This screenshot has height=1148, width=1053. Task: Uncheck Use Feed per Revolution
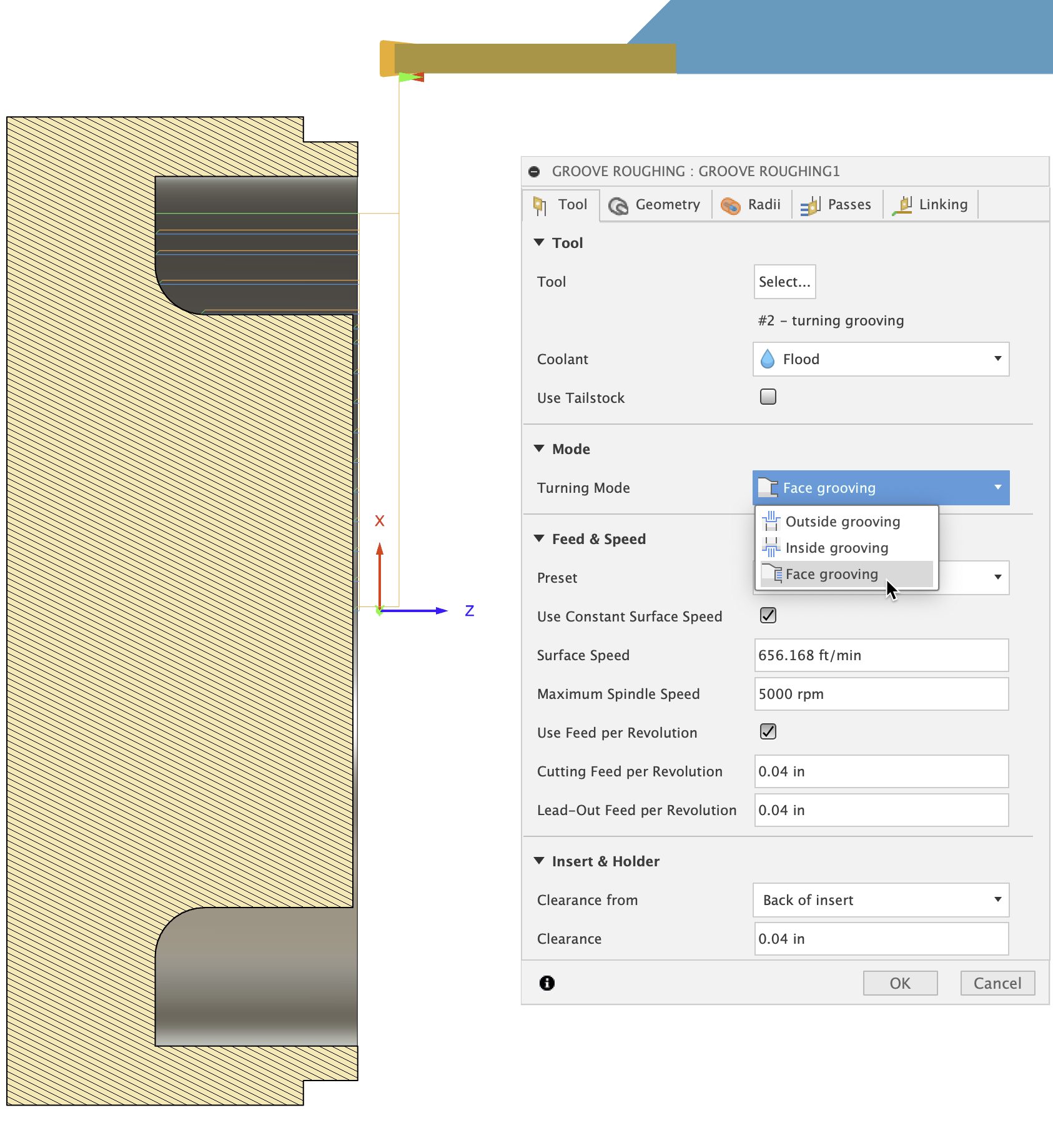pyautogui.click(x=767, y=731)
